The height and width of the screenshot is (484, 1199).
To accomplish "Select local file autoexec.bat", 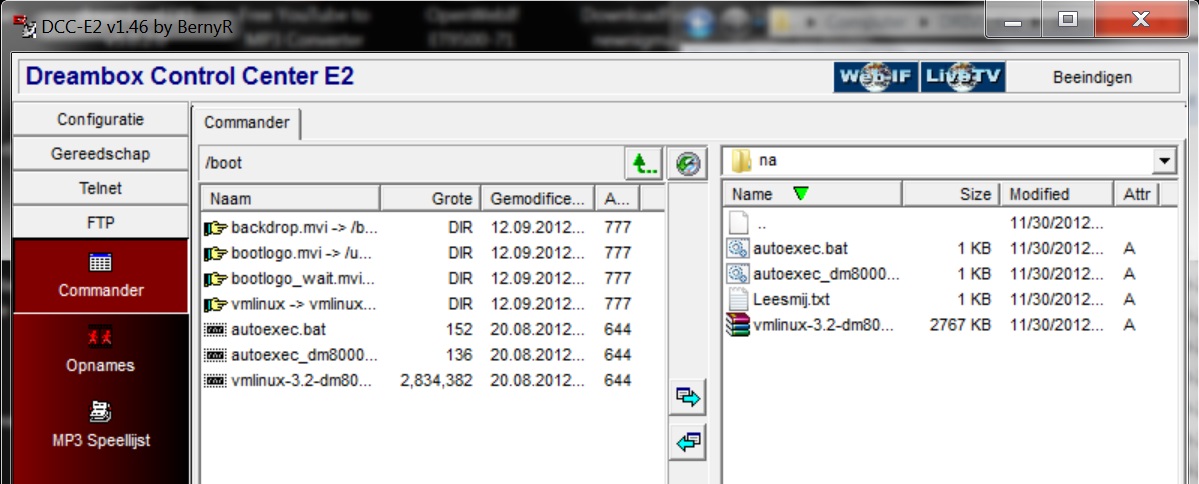I will click(x=801, y=248).
